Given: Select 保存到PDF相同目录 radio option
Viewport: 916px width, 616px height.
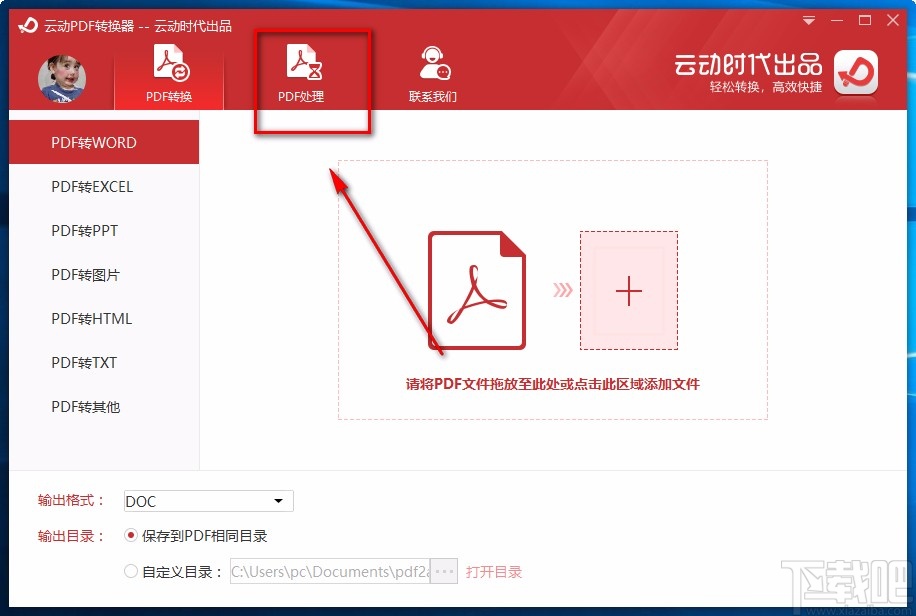Looking at the screenshot, I should pos(131,536).
